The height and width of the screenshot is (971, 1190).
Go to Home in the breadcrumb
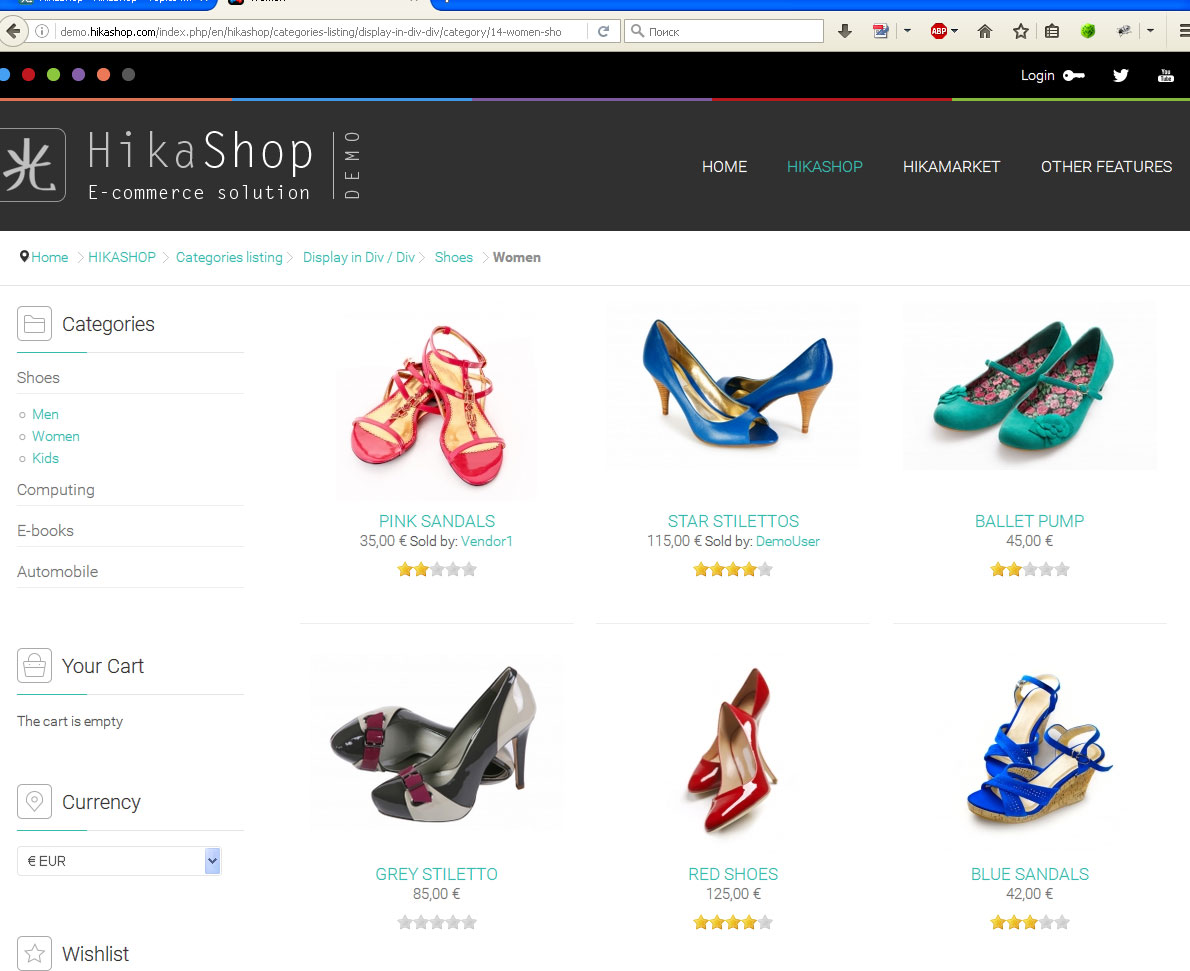coord(50,257)
